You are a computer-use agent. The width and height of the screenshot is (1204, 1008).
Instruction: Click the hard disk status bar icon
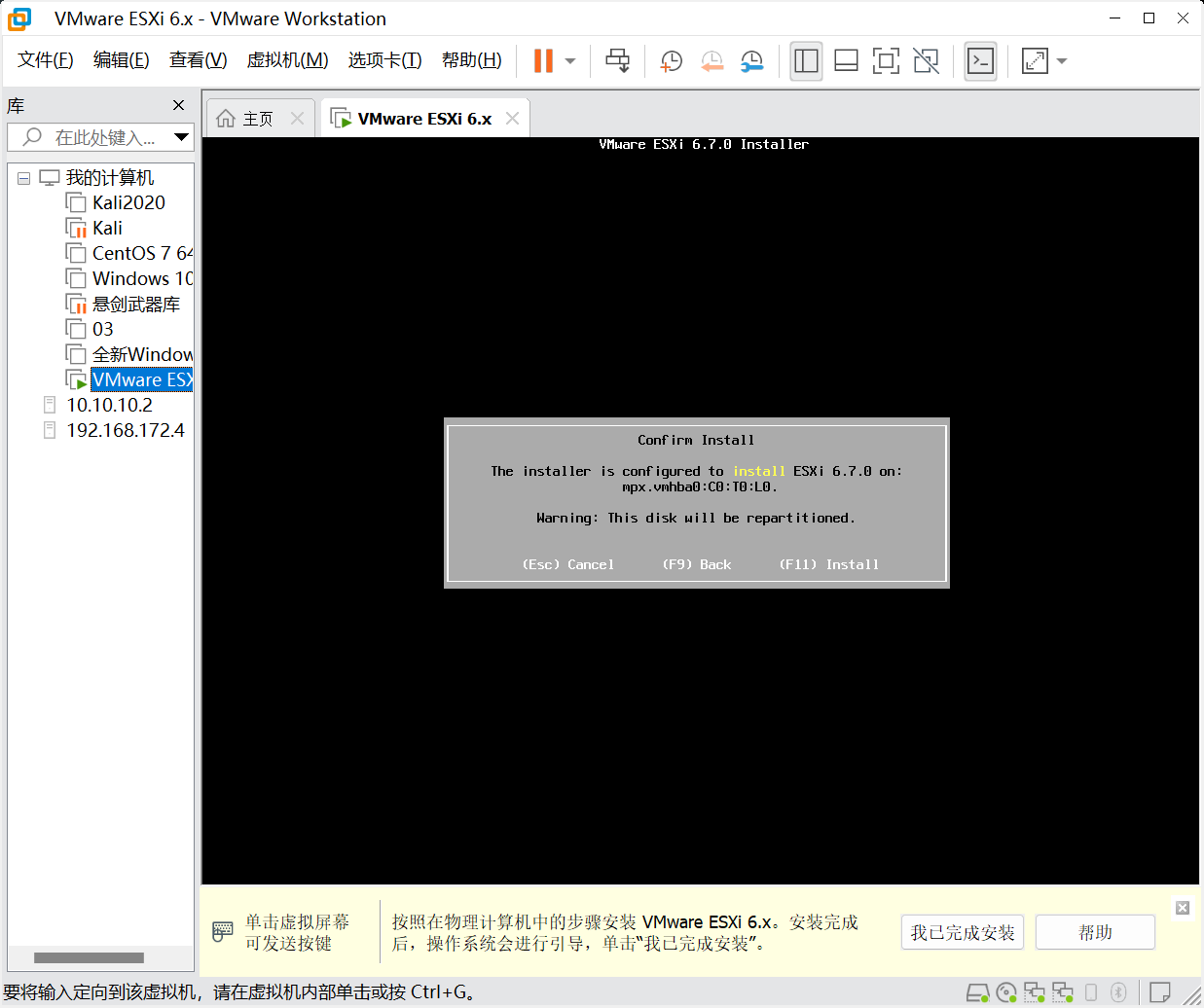(977, 992)
